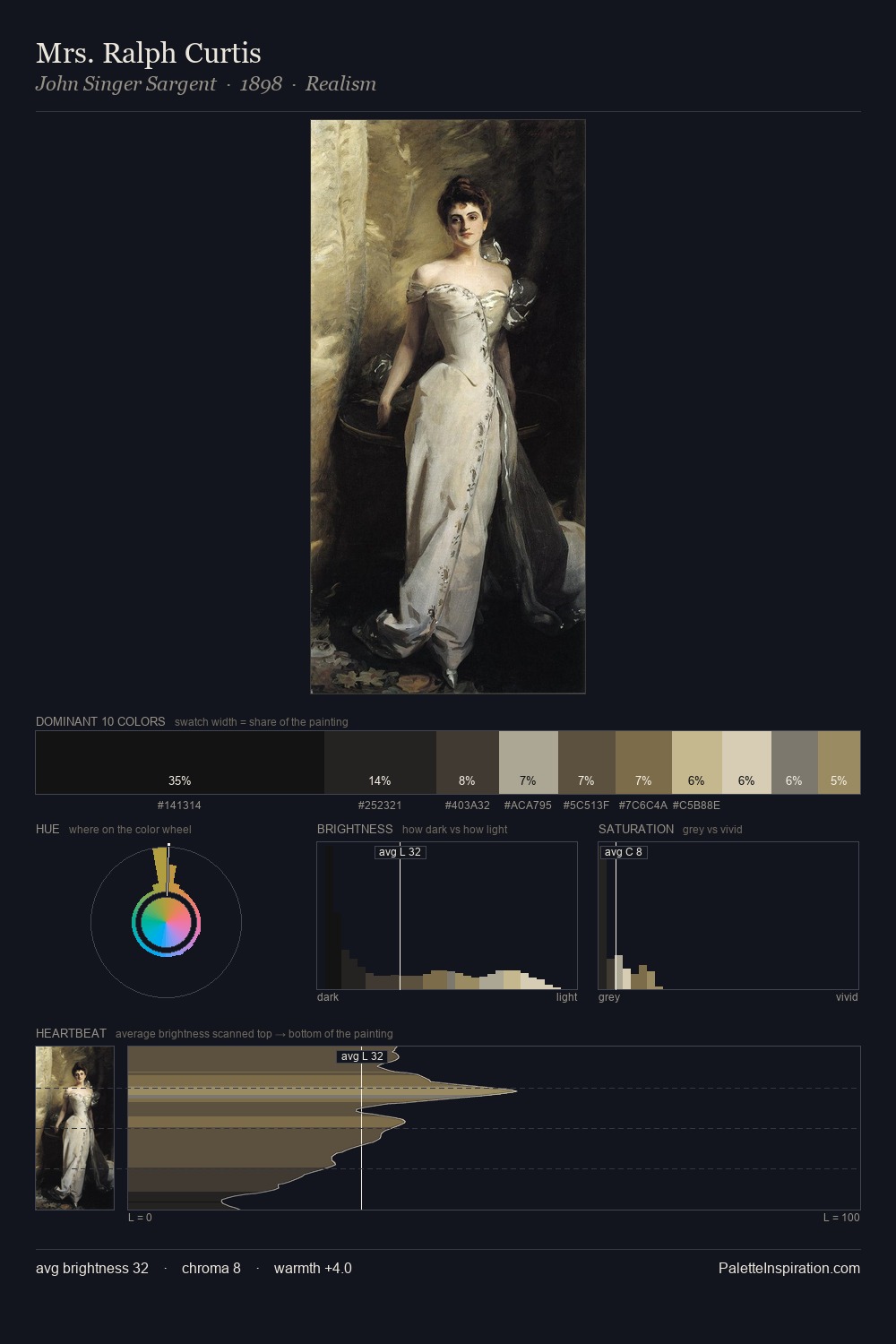Image resolution: width=896 pixels, height=1344 pixels.
Task: Pick the 8% dark brown swatch #403A32
Action: (x=468, y=762)
